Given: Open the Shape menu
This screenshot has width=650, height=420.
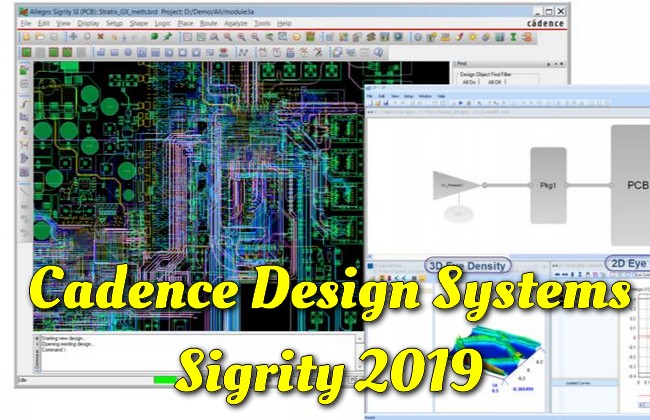Looking at the screenshot, I should 138,24.
